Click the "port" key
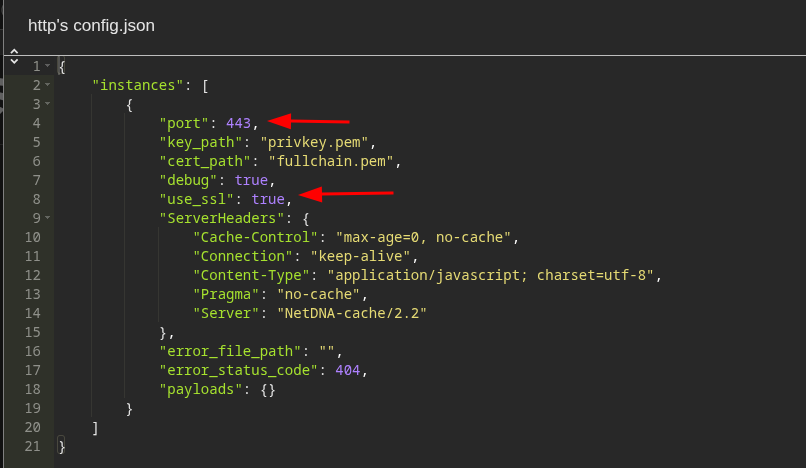 (184, 123)
